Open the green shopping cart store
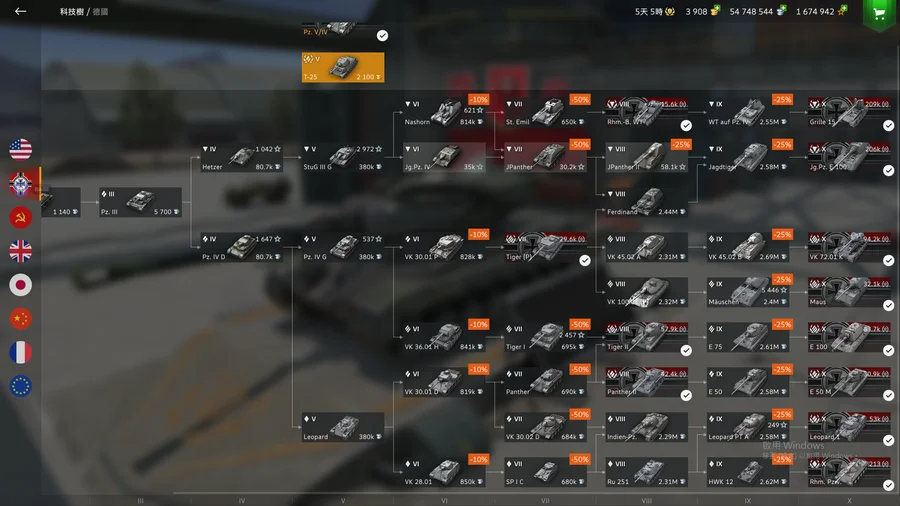Image resolution: width=900 pixels, height=506 pixels. [x=879, y=14]
